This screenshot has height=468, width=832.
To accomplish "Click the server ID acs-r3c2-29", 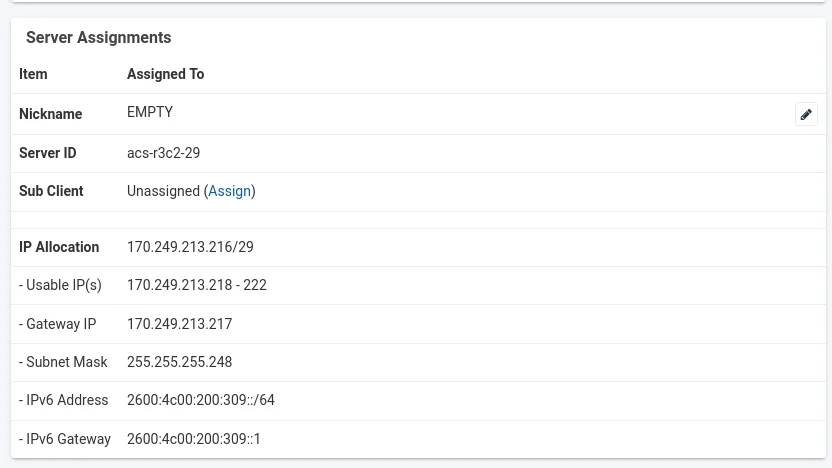I will pyautogui.click(x=163, y=153).
